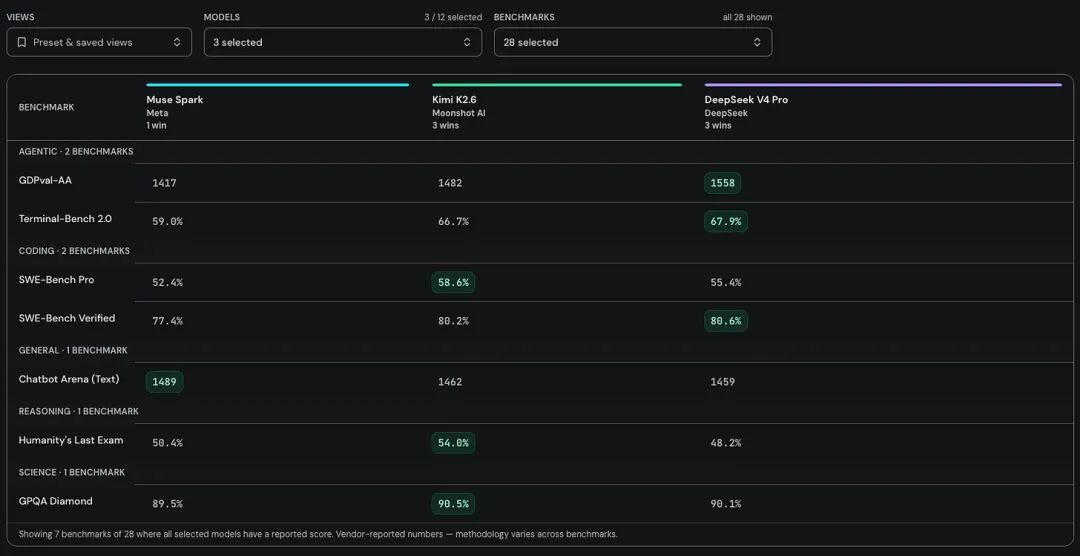Click Muse Spark's 52.4% SWE-Bench Pro score
The width and height of the screenshot is (1080, 556).
(x=167, y=282)
